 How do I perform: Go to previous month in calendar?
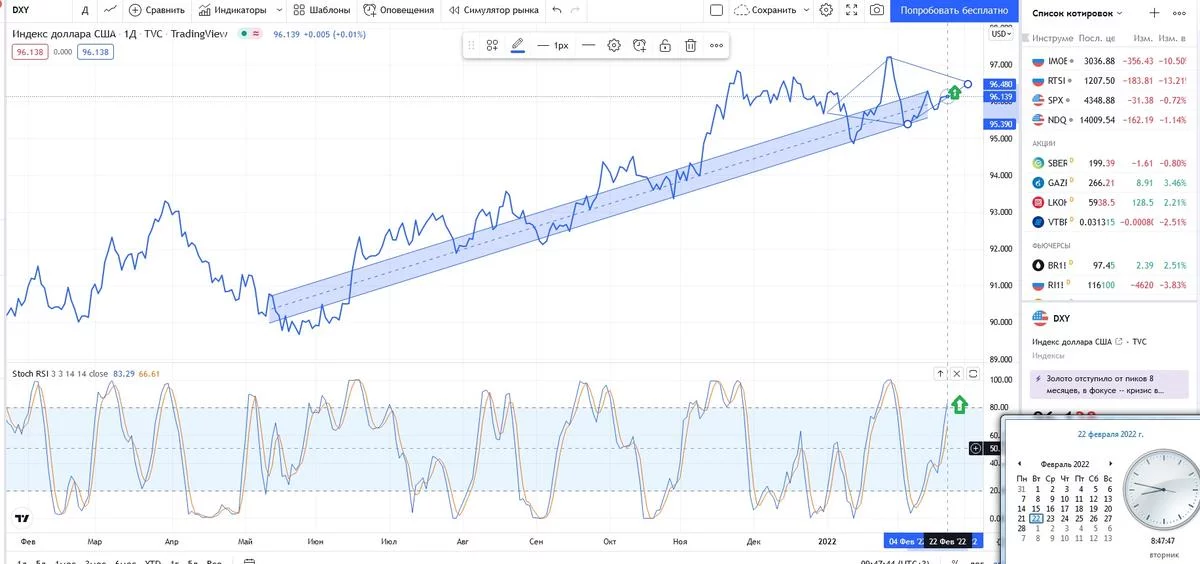pyautogui.click(x=1019, y=464)
